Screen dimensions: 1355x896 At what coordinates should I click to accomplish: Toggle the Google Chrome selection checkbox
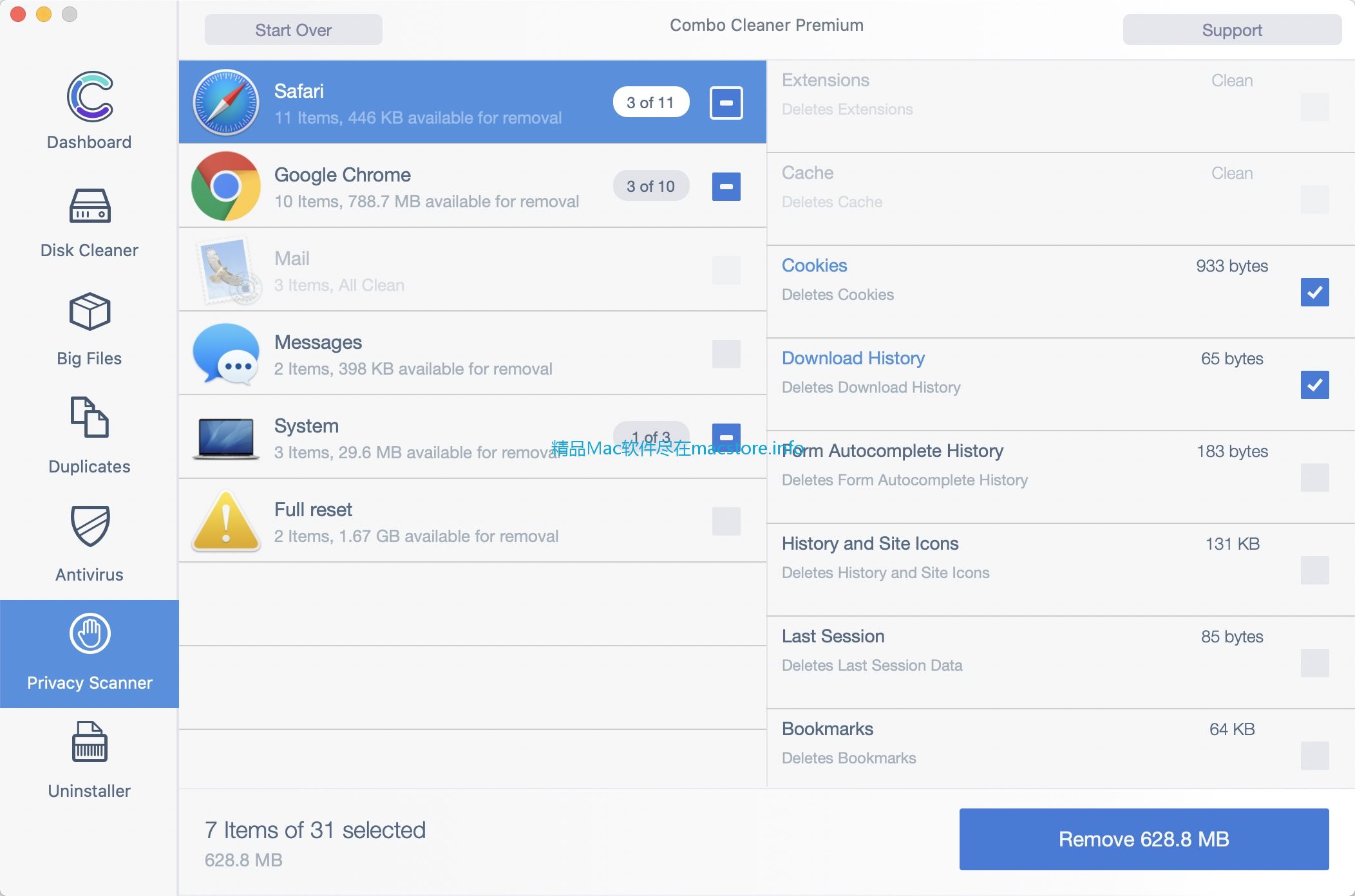pyautogui.click(x=726, y=187)
